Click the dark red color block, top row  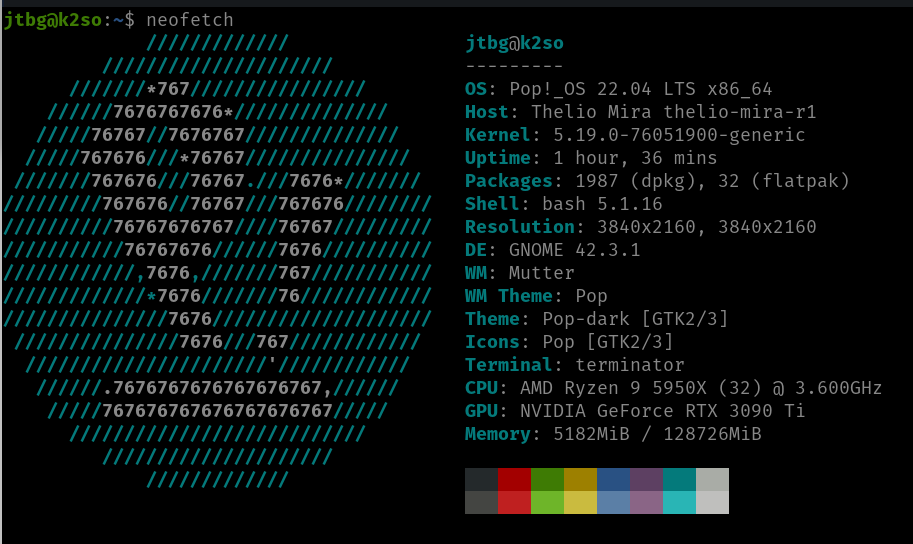pos(514,479)
